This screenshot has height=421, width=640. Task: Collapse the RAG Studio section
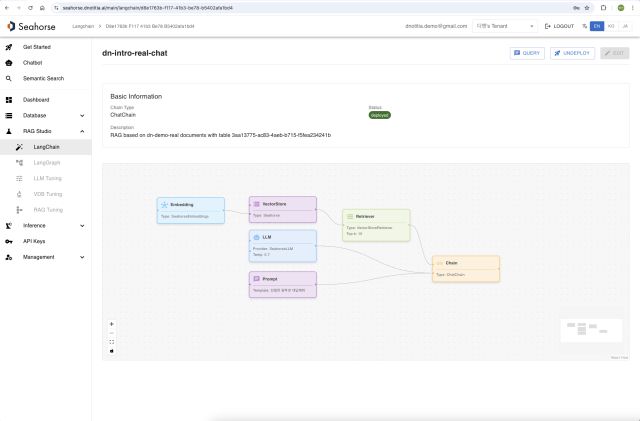(x=82, y=131)
